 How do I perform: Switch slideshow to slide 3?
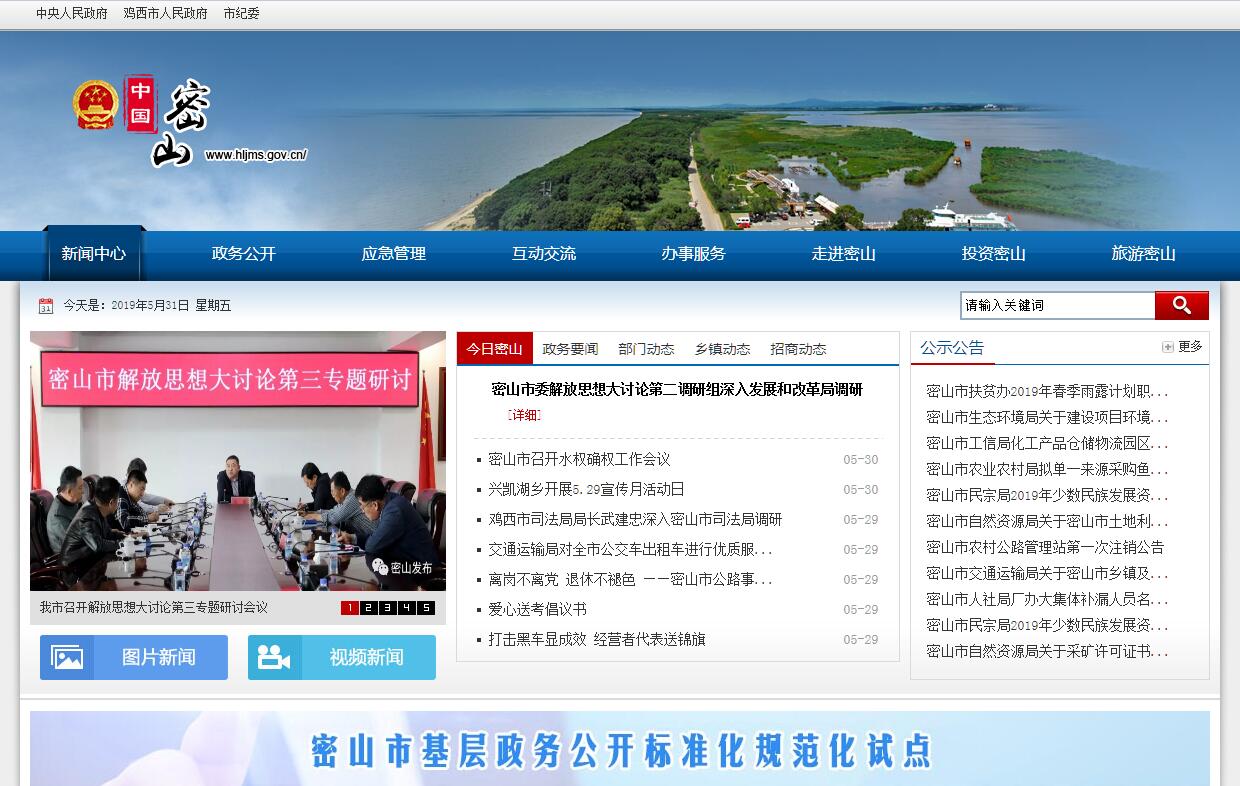tap(388, 608)
